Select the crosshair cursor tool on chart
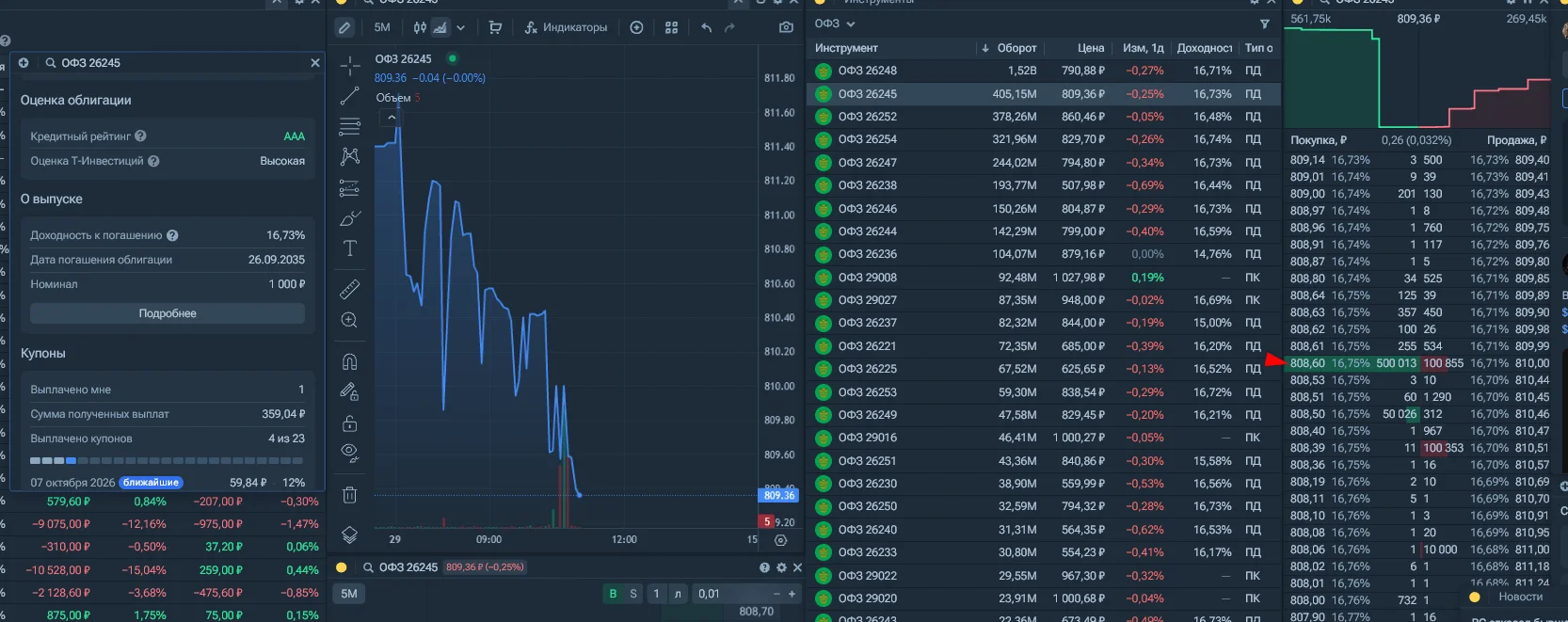Viewport: 1568px width, 622px height. pyautogui.click(x=350, y=66)
